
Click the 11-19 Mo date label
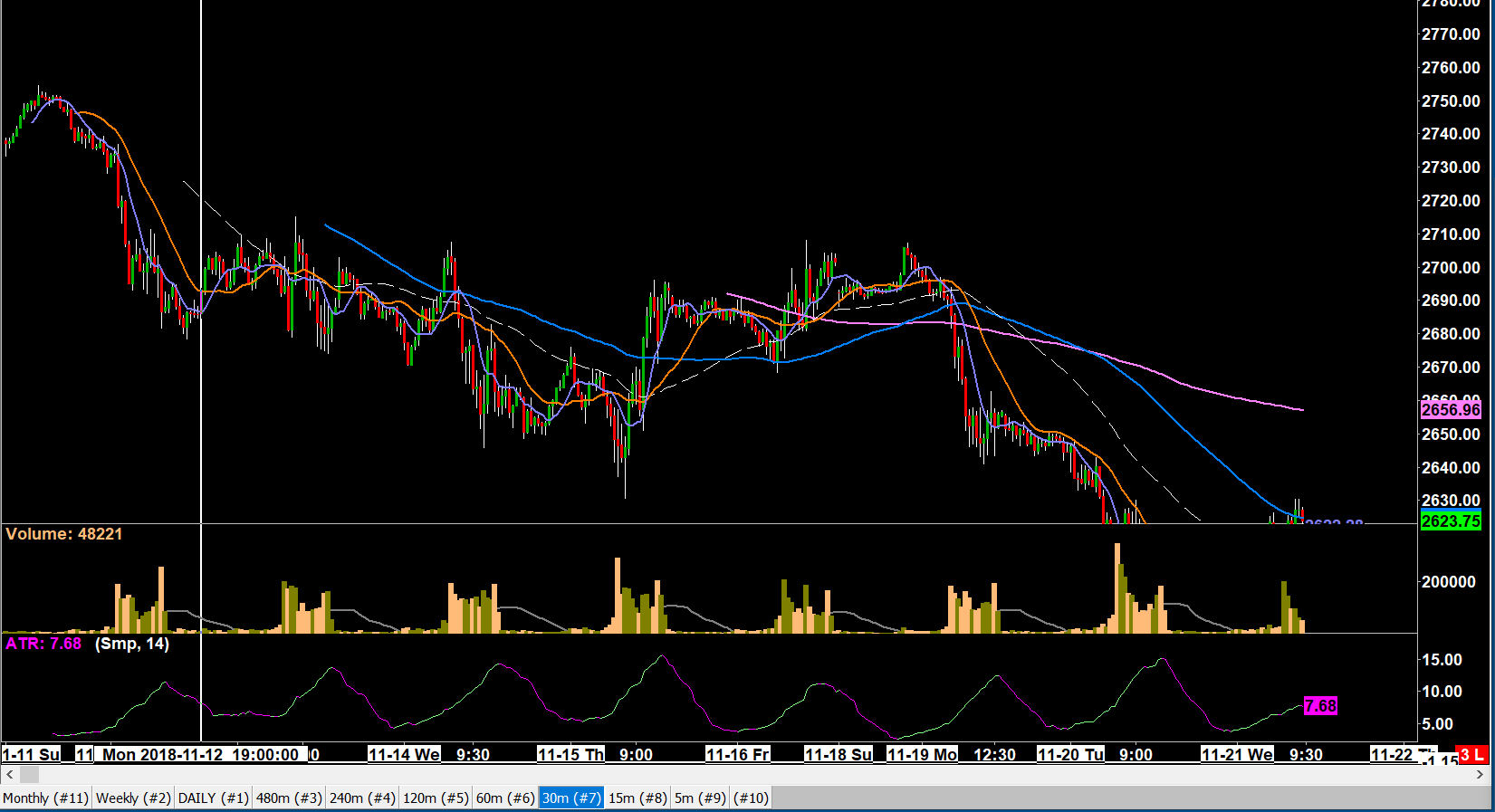[922, 754]
